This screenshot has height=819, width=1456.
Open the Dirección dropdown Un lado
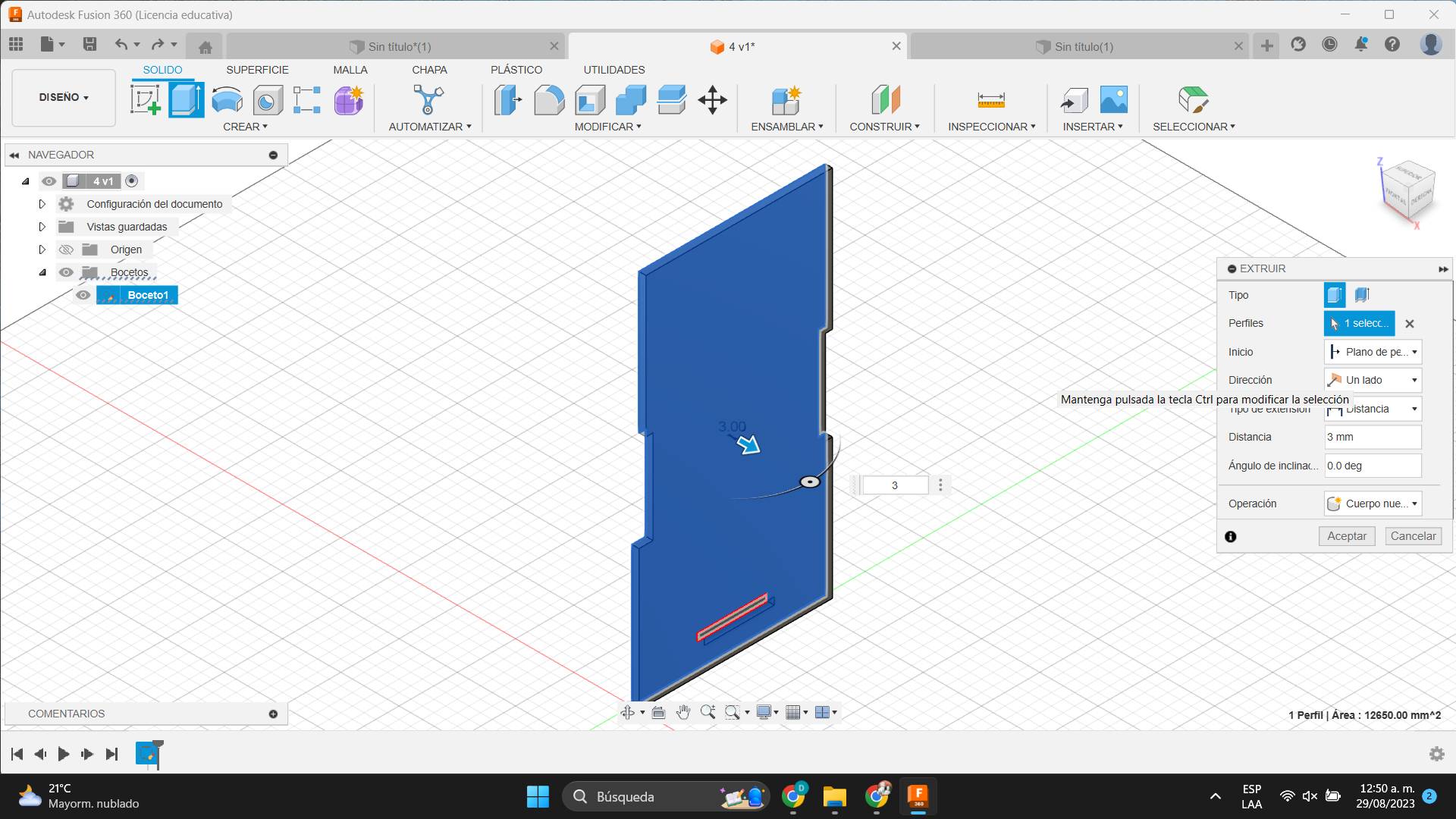coord(1373,380)
